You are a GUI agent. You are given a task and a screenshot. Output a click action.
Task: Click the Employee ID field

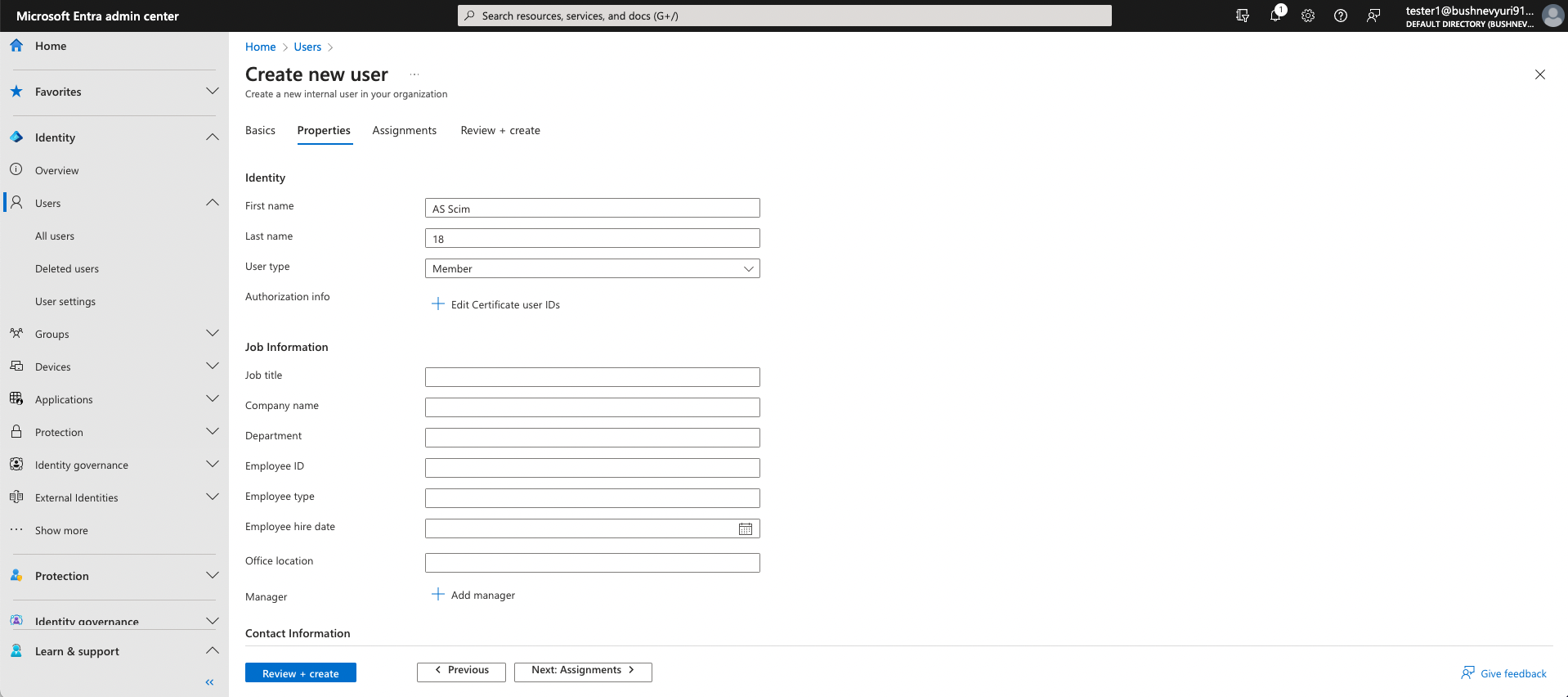tap(593, 468)
